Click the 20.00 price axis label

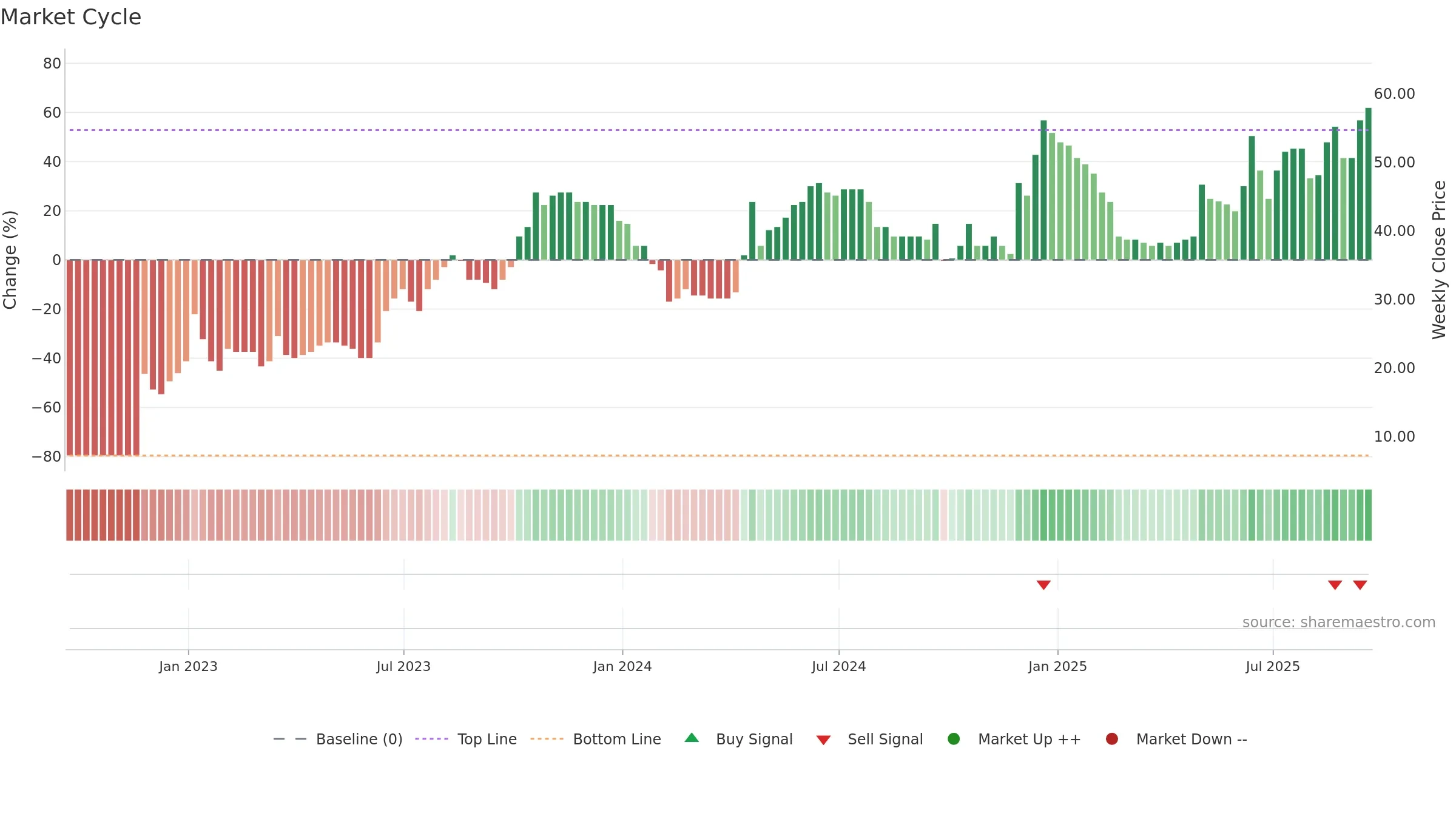(x=1394, y=368)
